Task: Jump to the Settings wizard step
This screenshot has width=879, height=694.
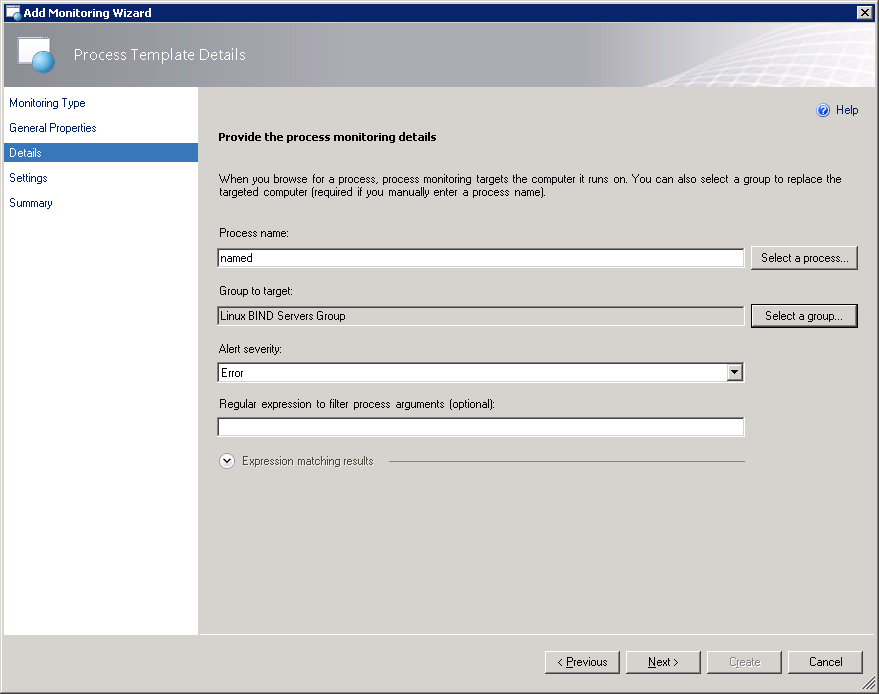Action: pos(28,178)
